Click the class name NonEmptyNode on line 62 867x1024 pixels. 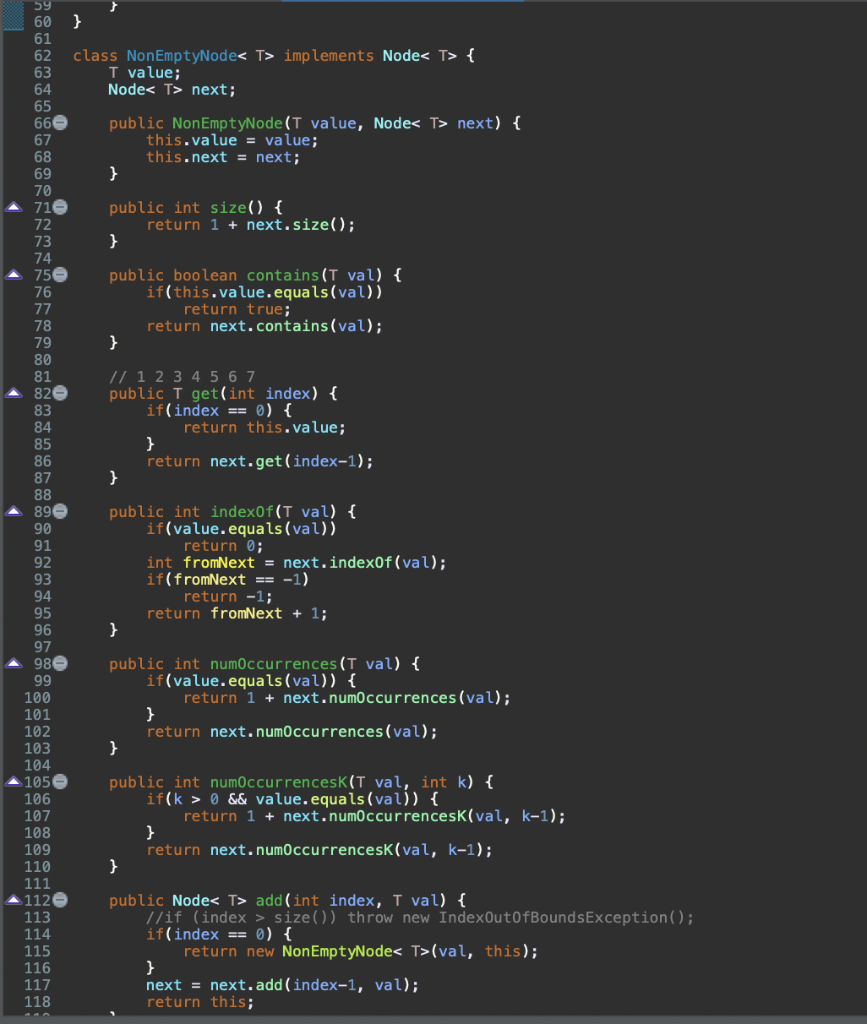tap(181, 56)
